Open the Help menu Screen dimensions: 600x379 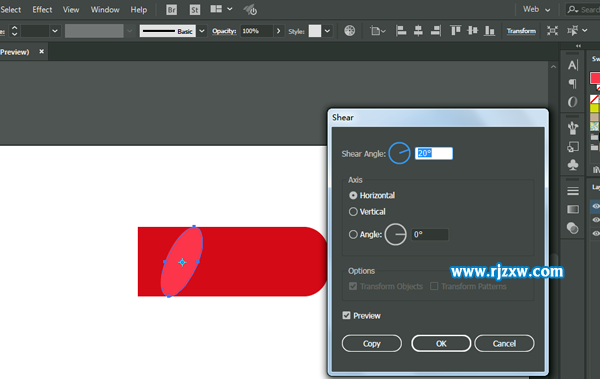point(139,10)
